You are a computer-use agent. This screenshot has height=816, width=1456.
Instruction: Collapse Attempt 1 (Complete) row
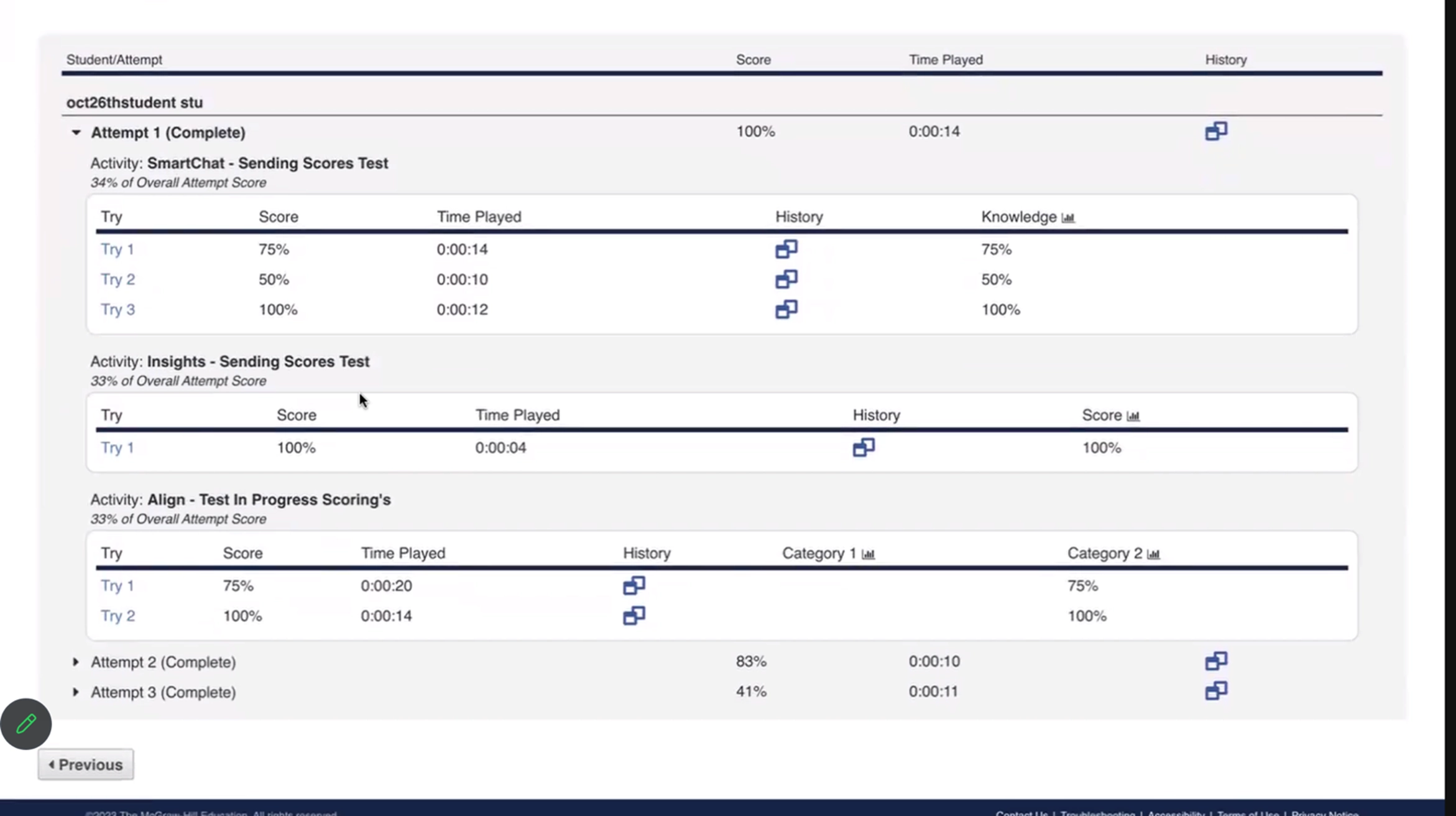pos(76,132)
